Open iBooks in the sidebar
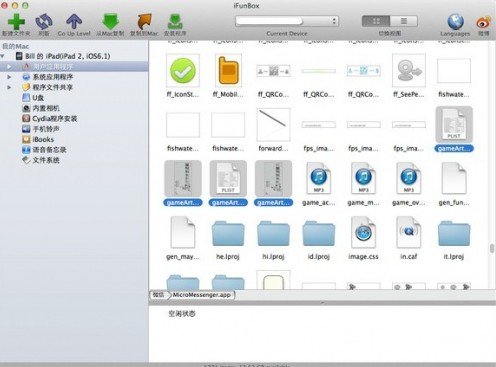 (x=38, y=139)
